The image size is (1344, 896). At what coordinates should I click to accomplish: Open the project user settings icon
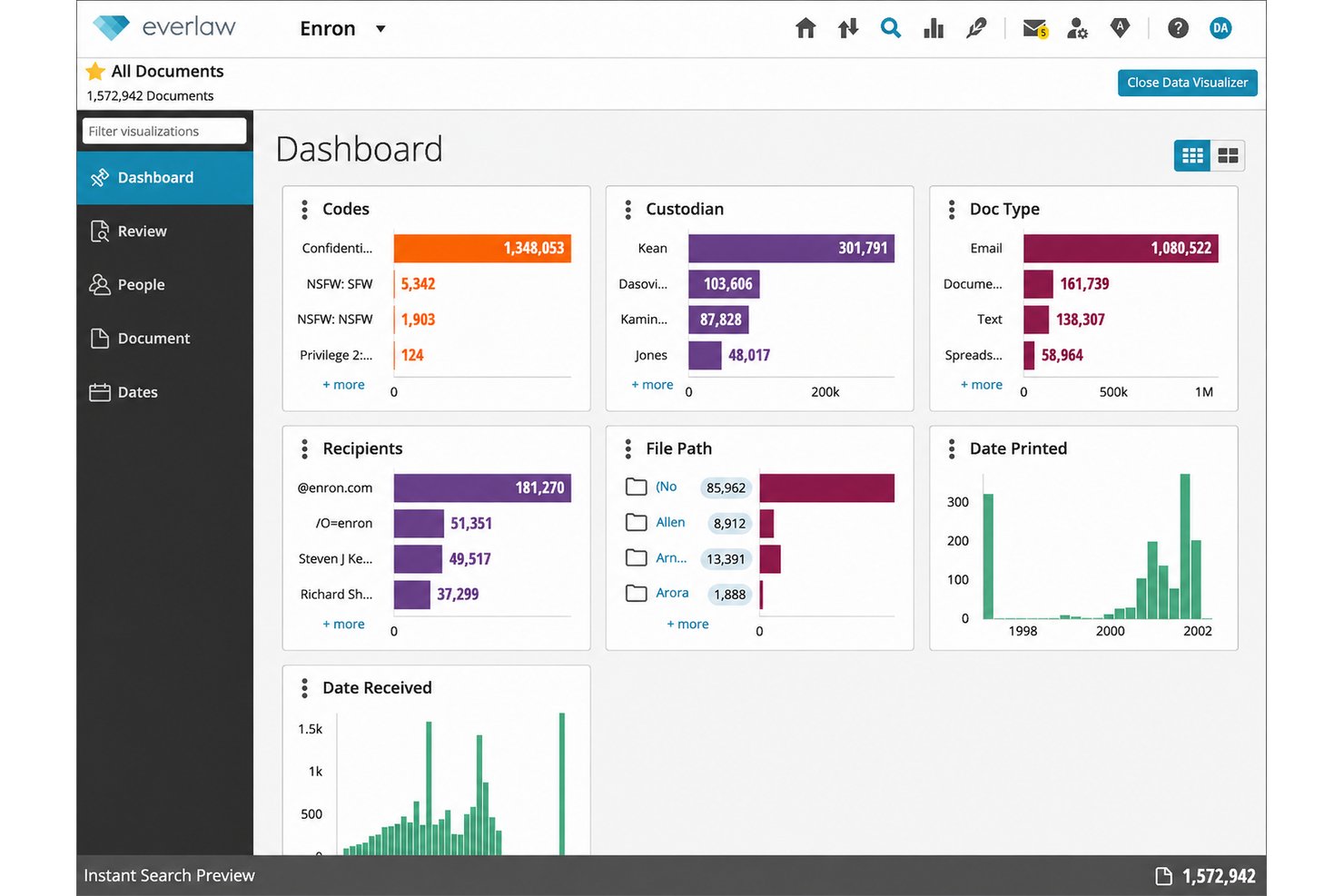(1077, 28)
